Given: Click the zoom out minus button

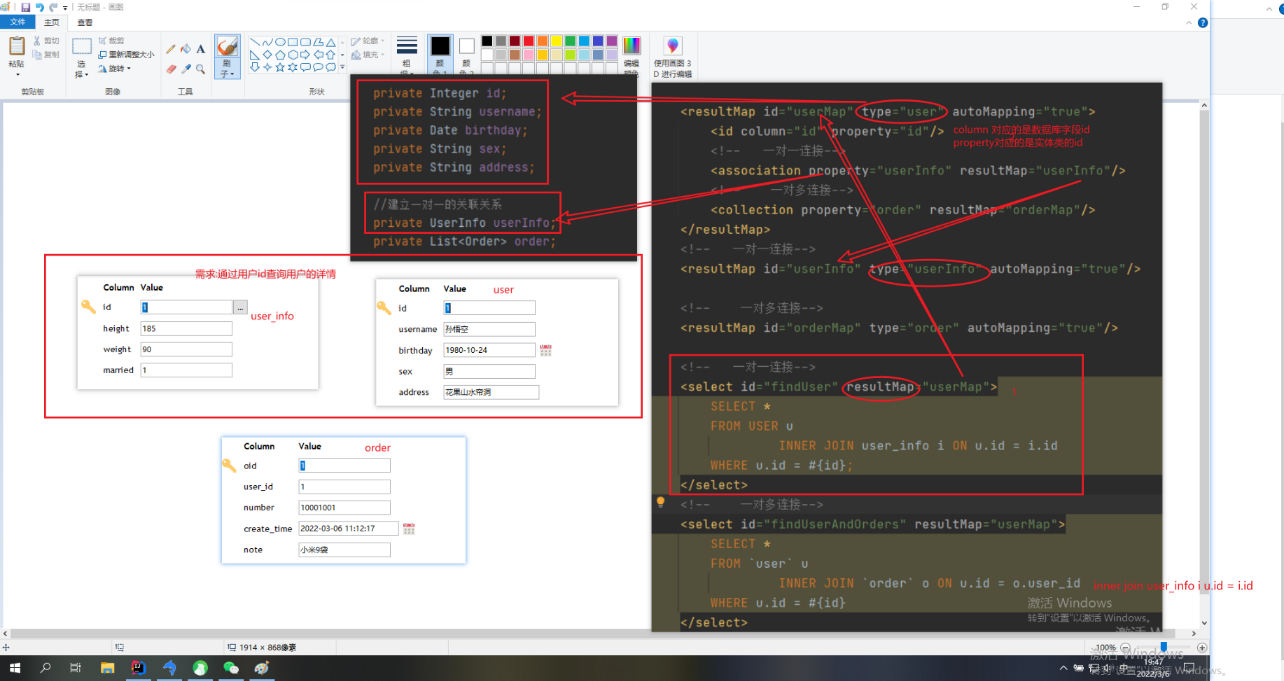Looking at the screenshot, I should 1125,648.
